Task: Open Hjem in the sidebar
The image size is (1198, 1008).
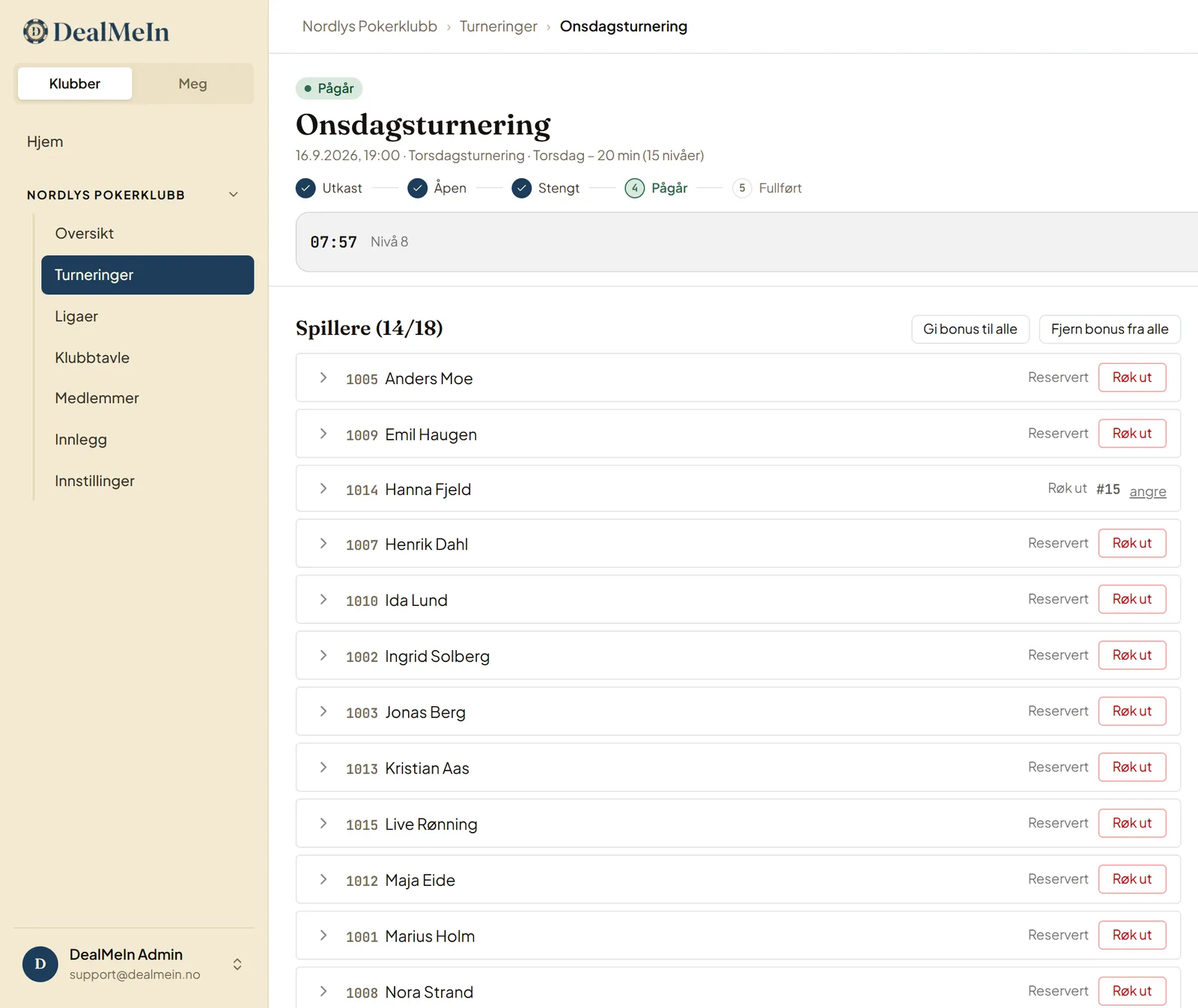Action: [45, 142]
